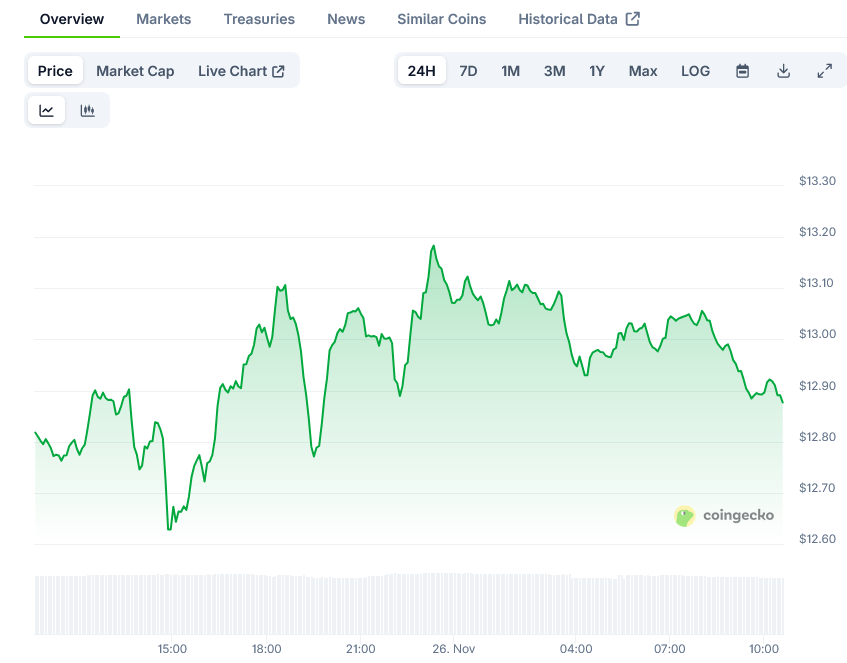Expand chart to fullscreen
This screenshot has height=663, width=847.
824,71
